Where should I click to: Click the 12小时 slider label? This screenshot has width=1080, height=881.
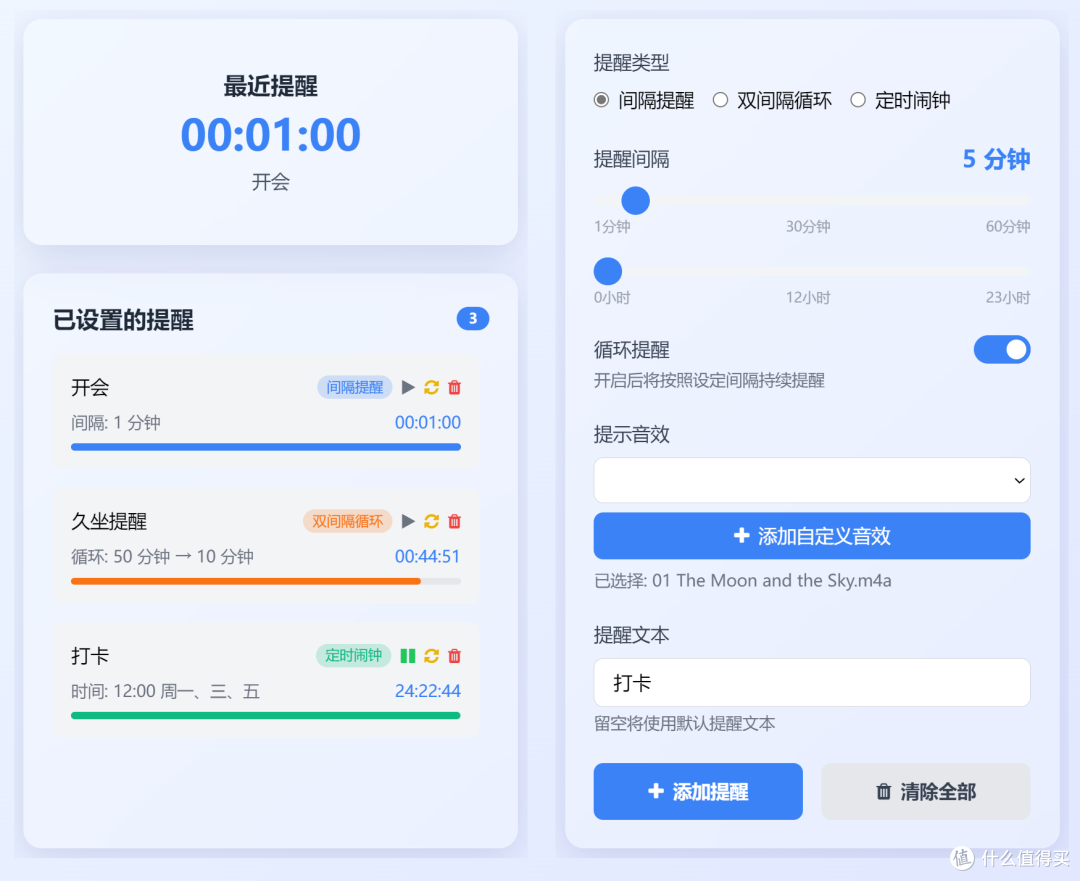[x=808, y=298]
